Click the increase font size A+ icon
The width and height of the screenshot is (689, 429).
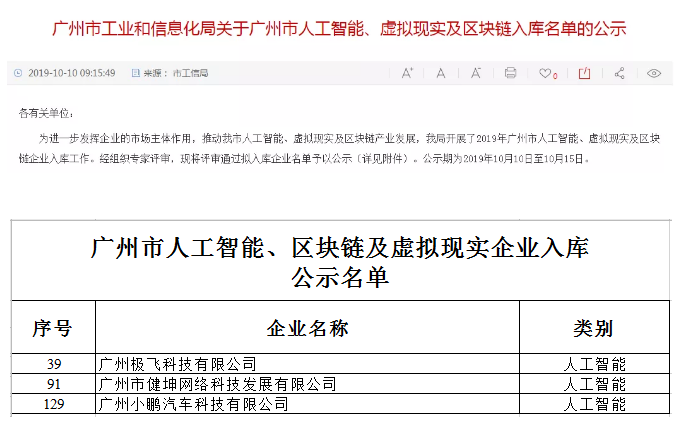[x=408, y=73]
